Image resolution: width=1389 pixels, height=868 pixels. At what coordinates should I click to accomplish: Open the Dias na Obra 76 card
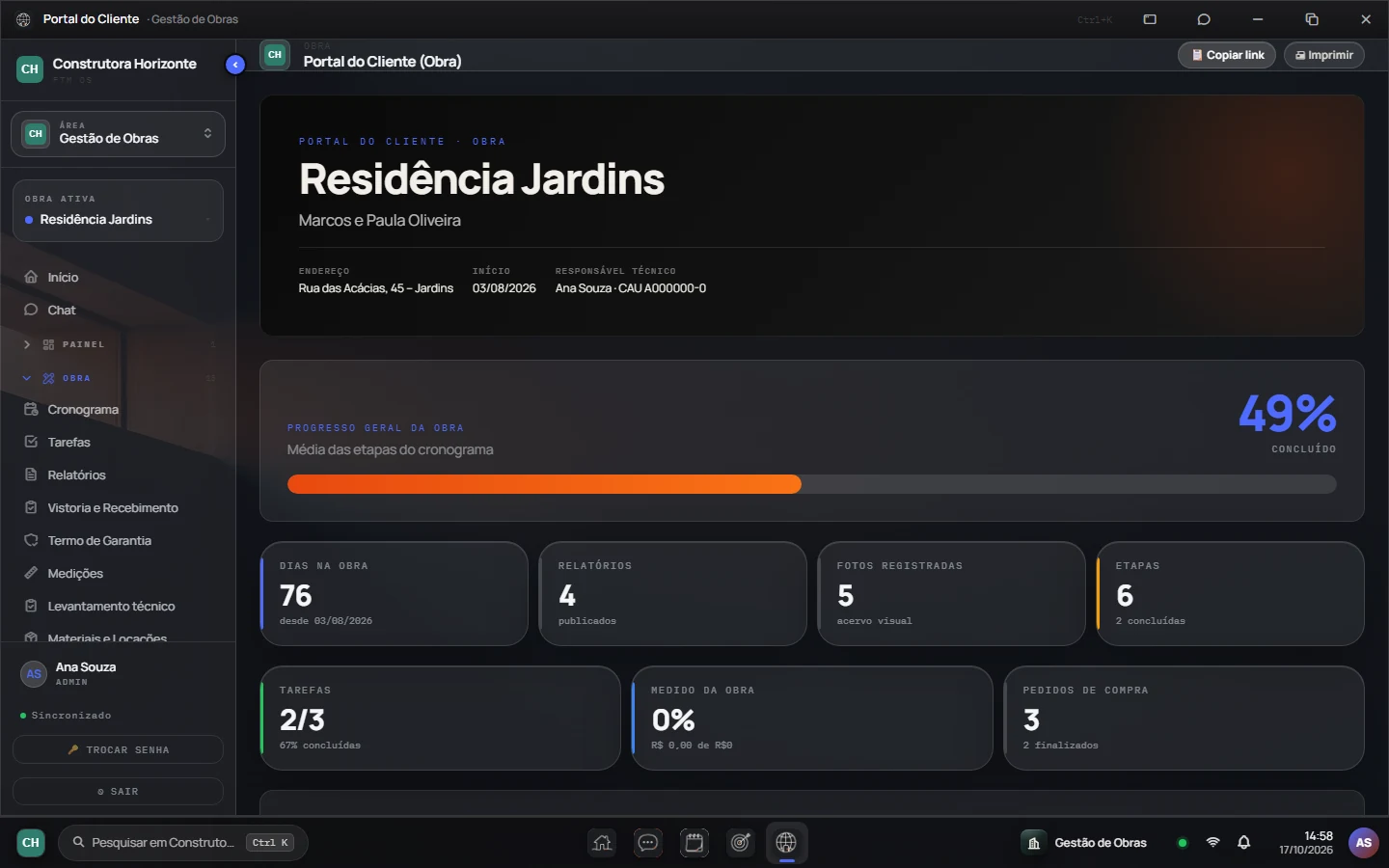[x=394, y=593]
